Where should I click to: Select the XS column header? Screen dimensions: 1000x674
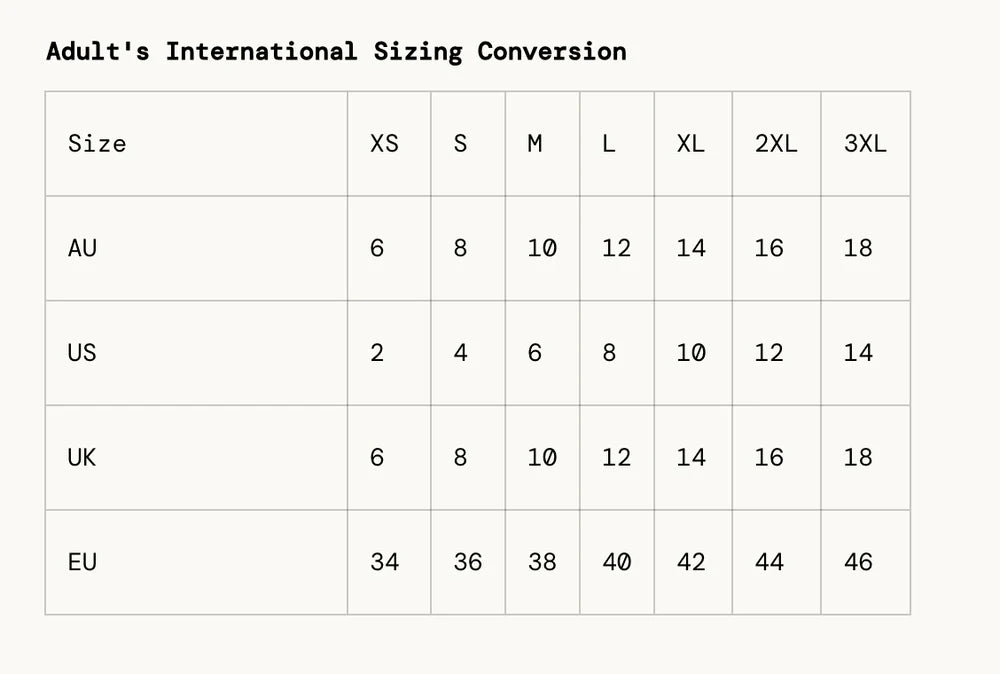pyautogui.click(x=384, y=144)
